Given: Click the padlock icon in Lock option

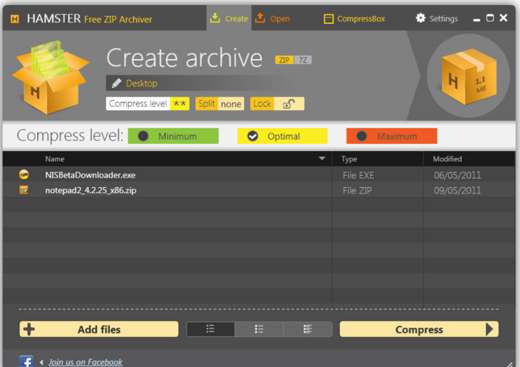Looking at the screenshot, I should [x=289, y=104].
